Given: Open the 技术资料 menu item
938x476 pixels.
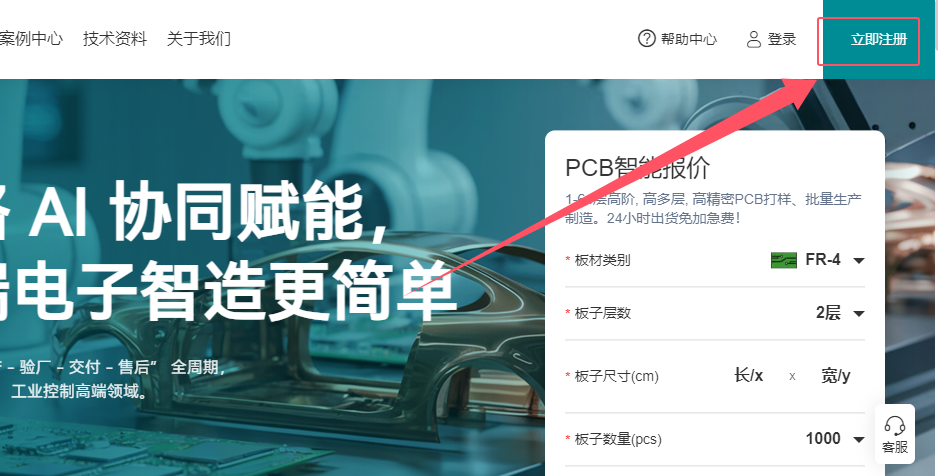Looking at the screenshot, I should [x=115, y=39].
